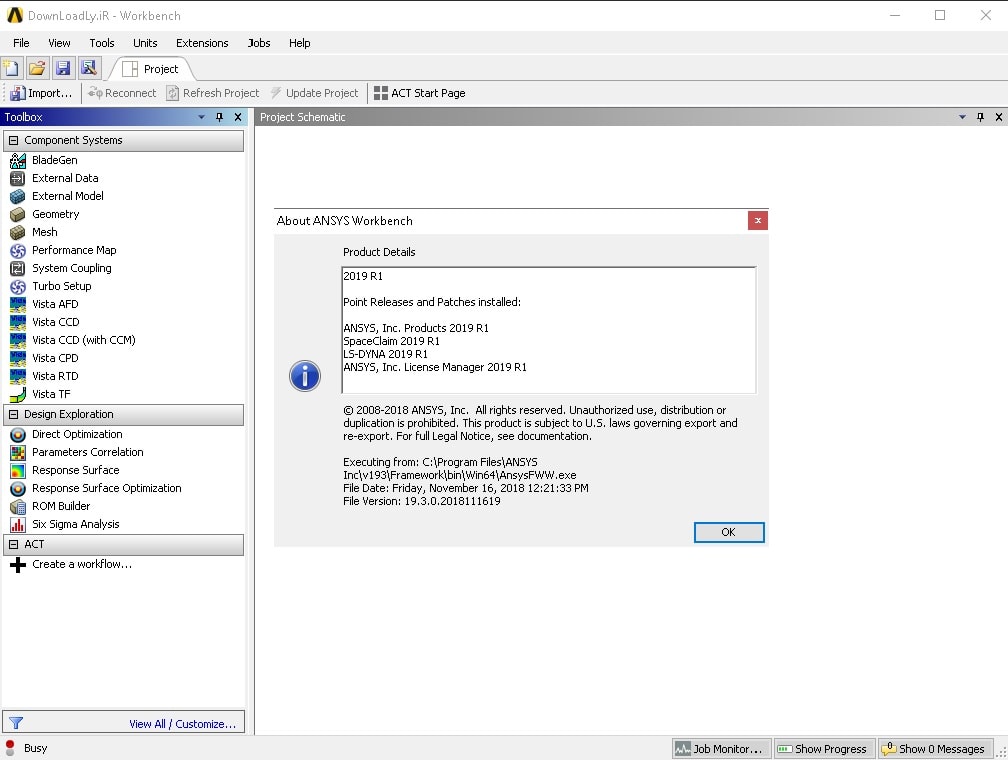1008x760 pixels.
Task: Switch to the Project tab
Action: click(150, 69)
